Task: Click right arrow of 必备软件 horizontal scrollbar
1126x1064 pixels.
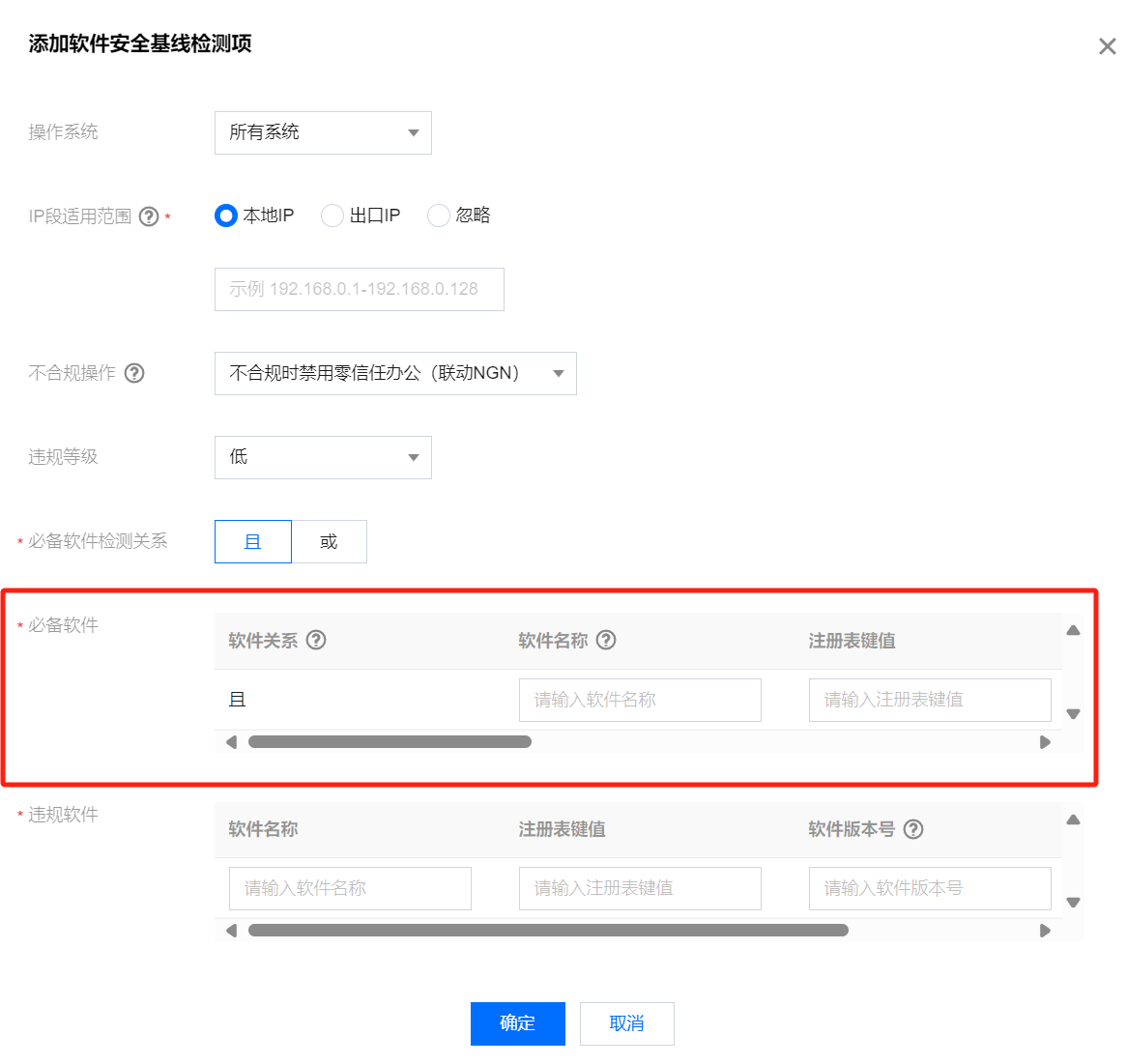Action: 1045,741
